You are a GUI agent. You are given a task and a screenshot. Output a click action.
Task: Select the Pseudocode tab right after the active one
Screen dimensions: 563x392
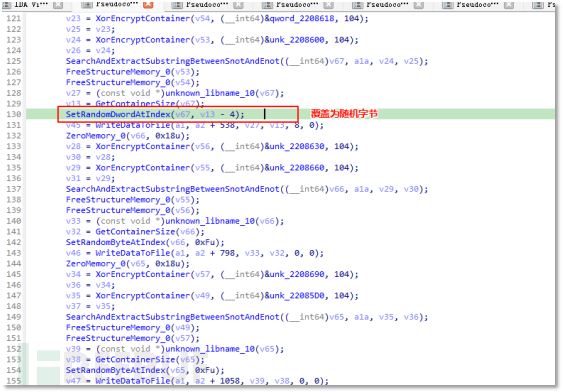pos(207,4)
